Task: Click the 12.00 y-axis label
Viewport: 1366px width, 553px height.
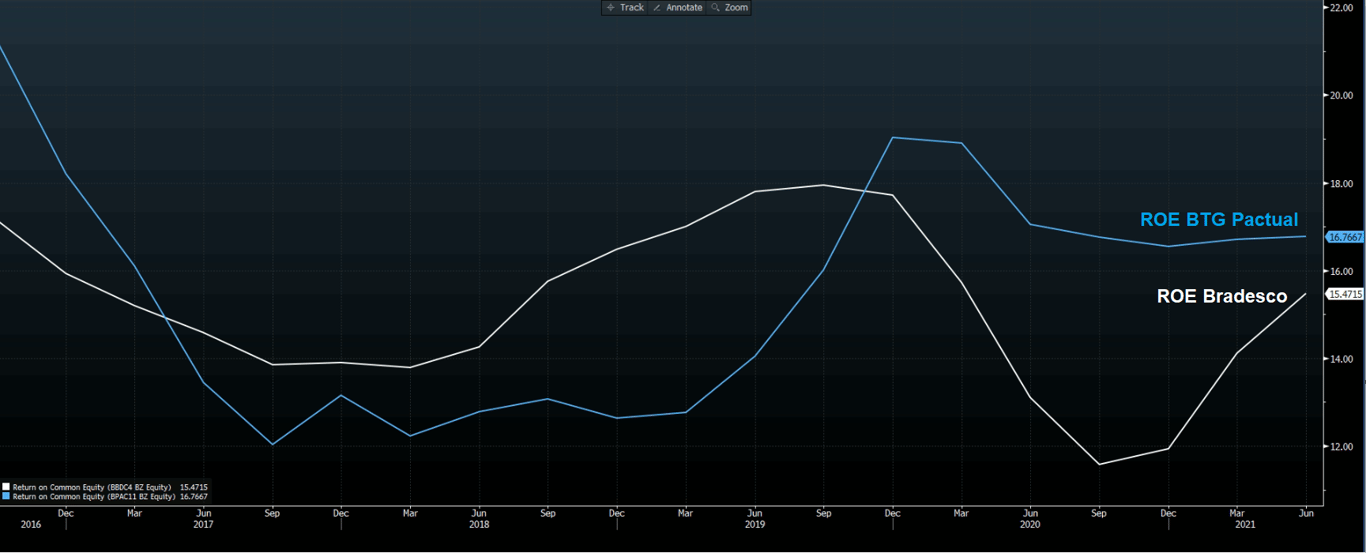Action: pos(1340,447)
